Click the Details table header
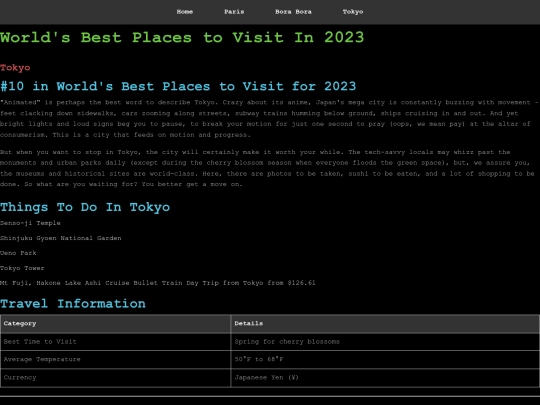Image resolution: width=540 pixels, height=405 pixels. coord(385,324)
